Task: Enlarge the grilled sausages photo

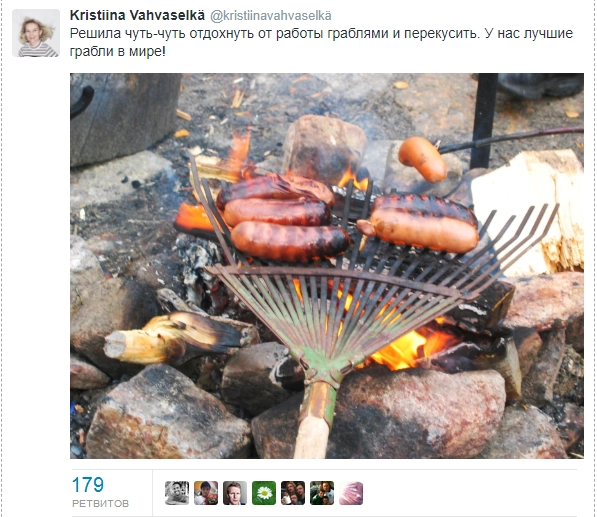Action: (327, 266)
